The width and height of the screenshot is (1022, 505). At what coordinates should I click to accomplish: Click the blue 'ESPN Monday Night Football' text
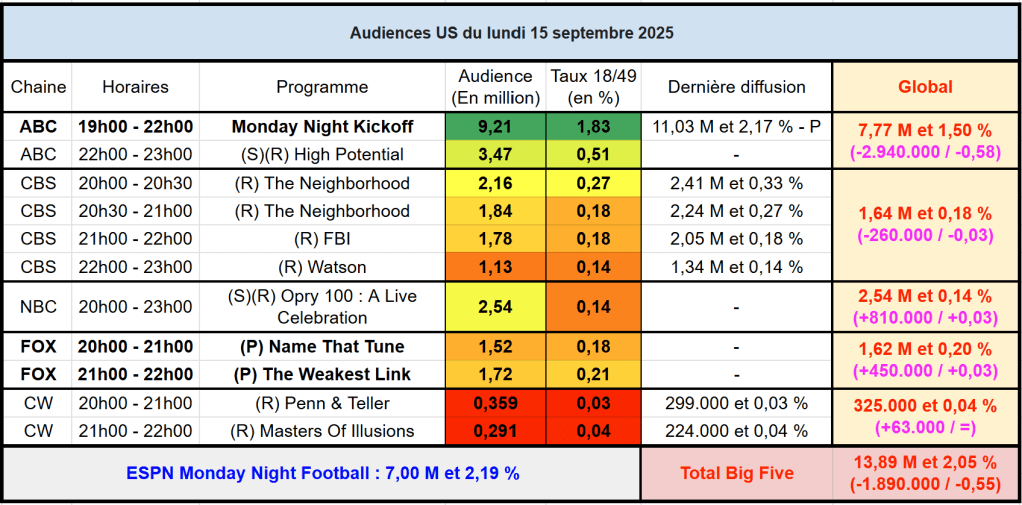322,474
